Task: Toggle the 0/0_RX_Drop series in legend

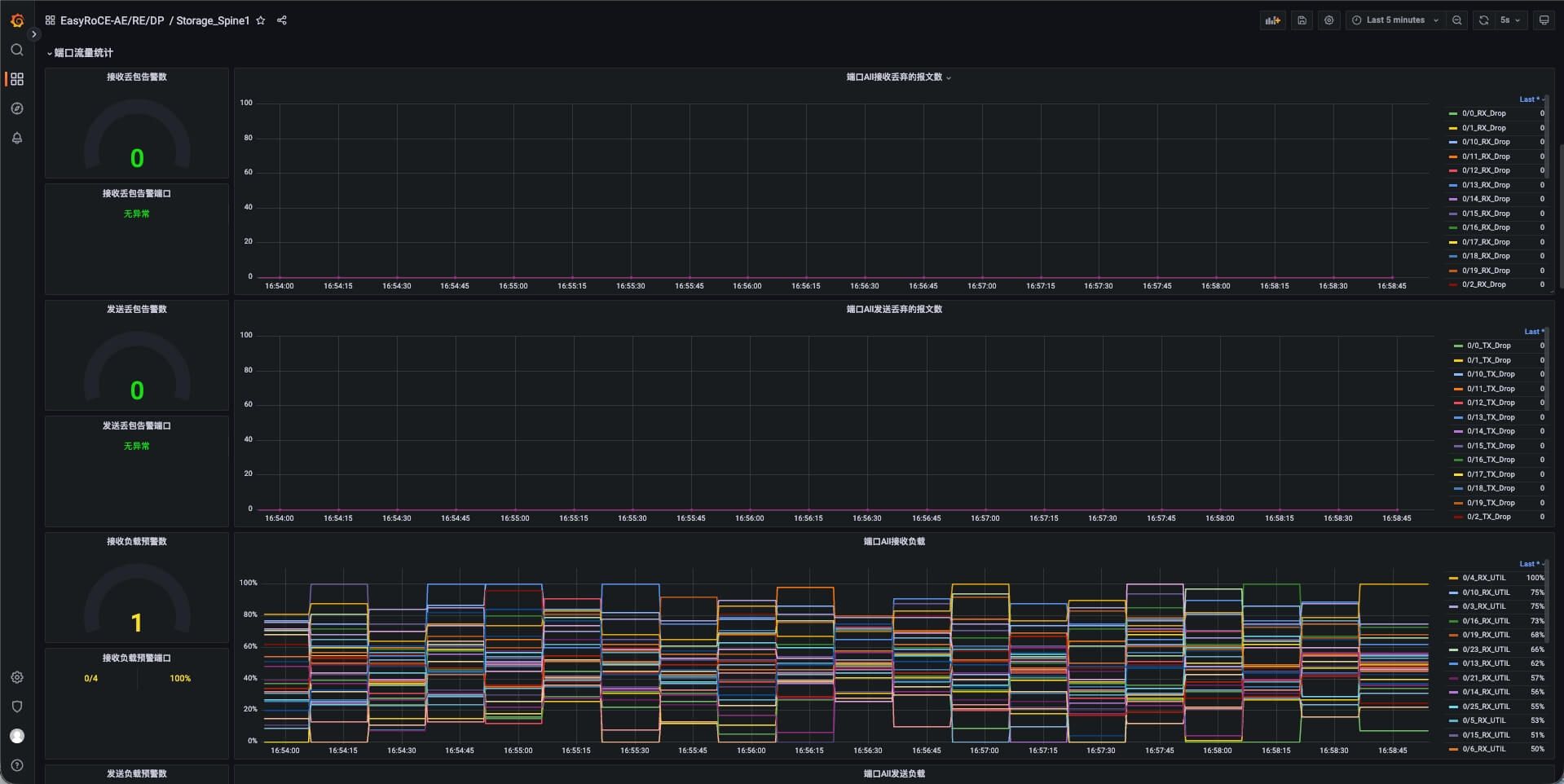Action: (1483, 113)
